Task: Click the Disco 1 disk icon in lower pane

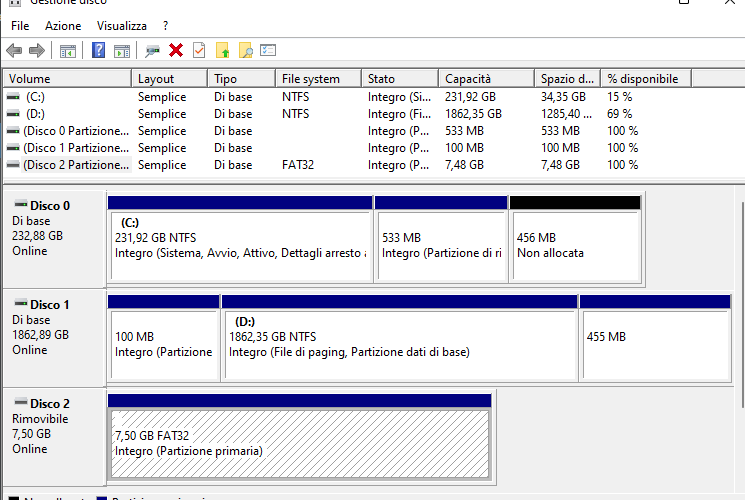Action: pyautogui.click(x=21, y=304)
